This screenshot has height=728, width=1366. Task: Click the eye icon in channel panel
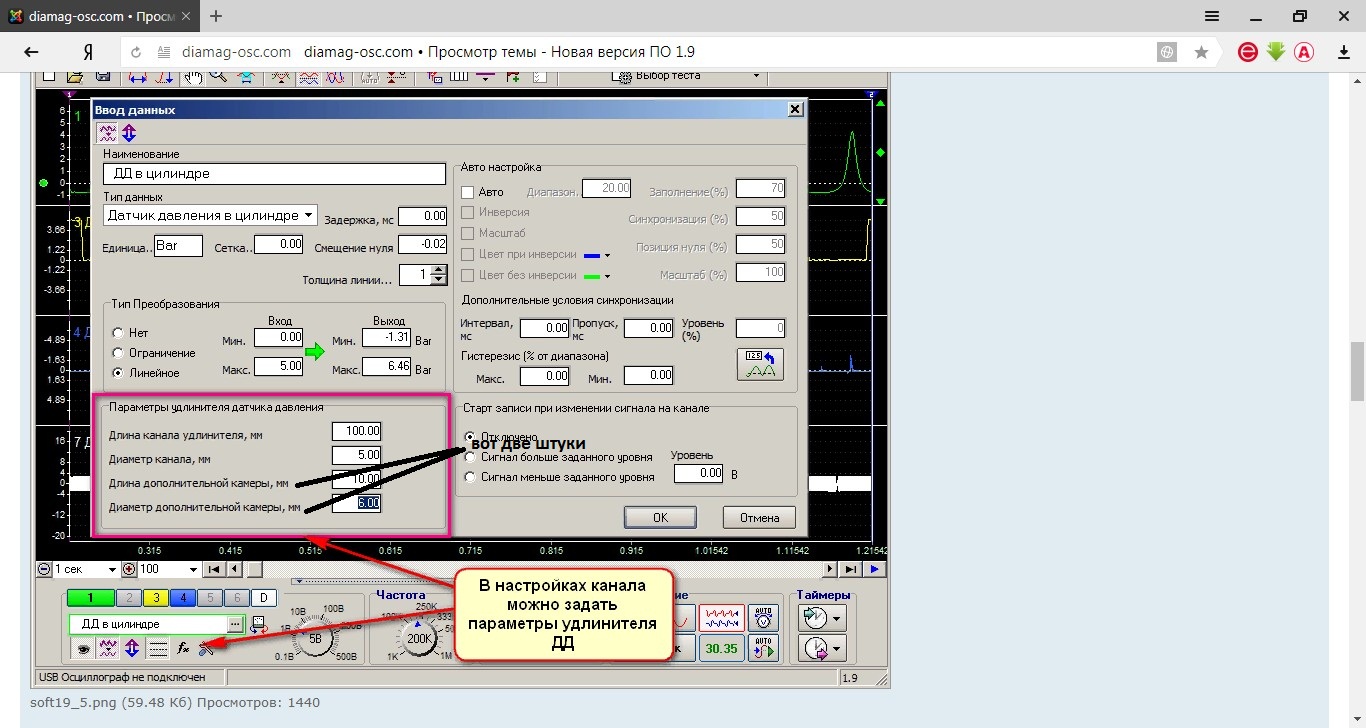click(85, 649)
